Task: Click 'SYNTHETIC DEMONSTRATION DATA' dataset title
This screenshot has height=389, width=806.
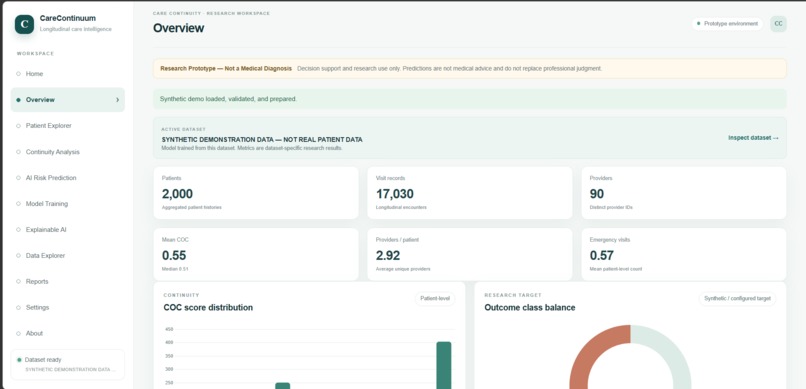Action: point(262,139)
